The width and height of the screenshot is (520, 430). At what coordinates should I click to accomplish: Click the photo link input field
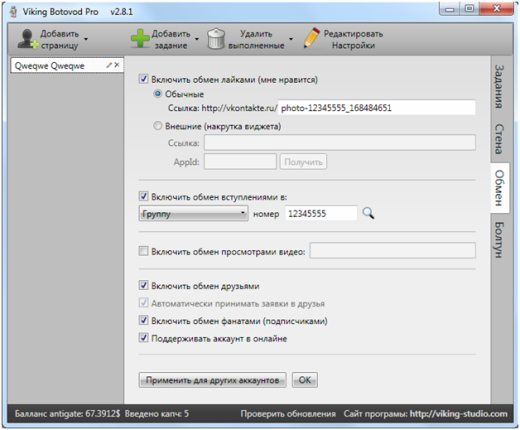click(x=377, y=108)
